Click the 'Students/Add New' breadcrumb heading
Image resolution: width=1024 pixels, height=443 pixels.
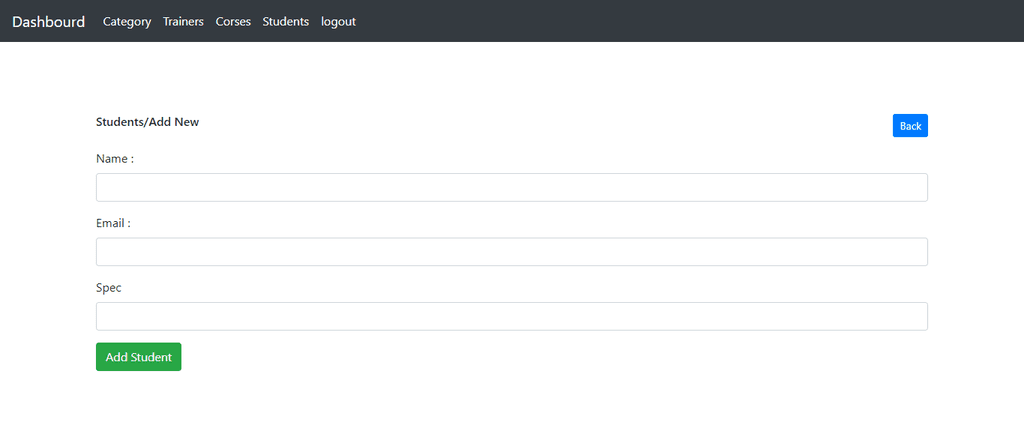pyautogui.click(x=148, y=122)
